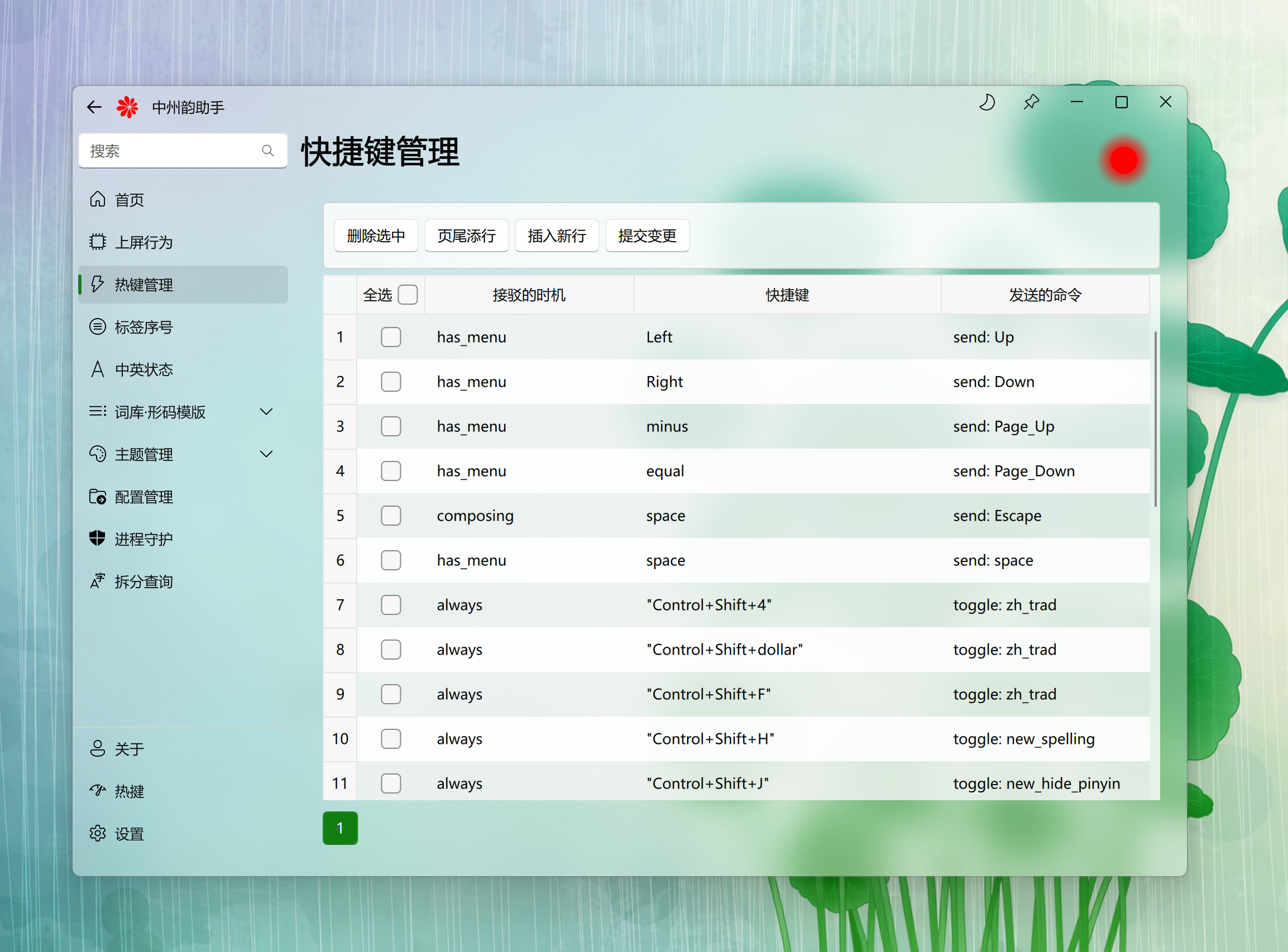This screenshot has height=952, width=1288.
Task: Toggle dark mode moon icon
Action: tap(987, 103)
